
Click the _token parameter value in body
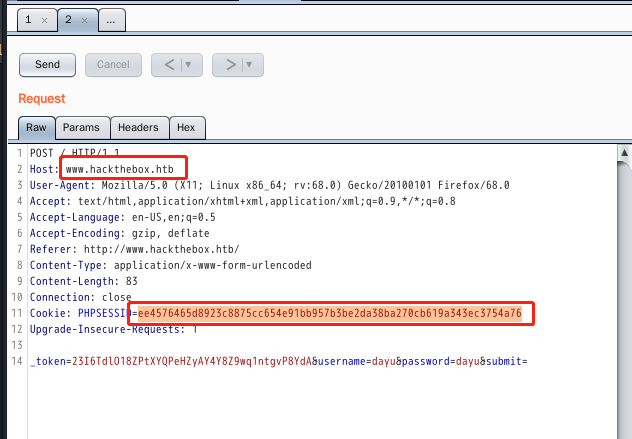192,361
